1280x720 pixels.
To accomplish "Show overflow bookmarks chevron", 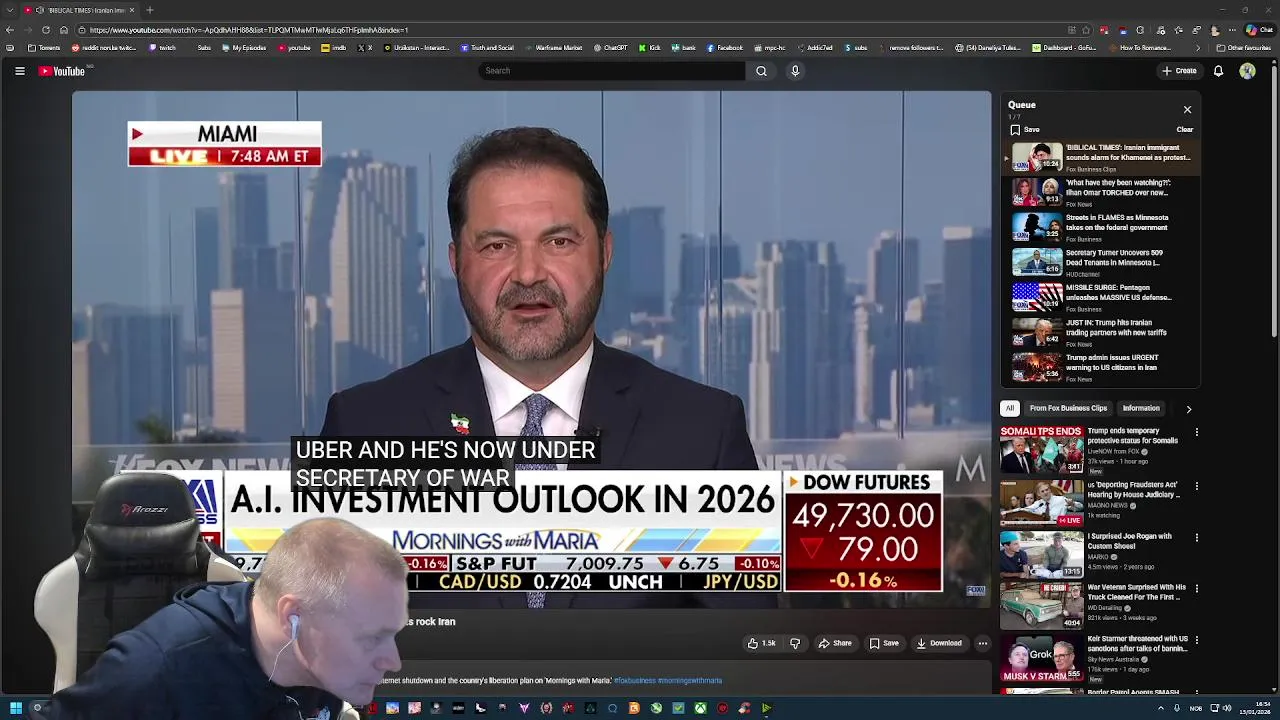I will coord(1198,48).
